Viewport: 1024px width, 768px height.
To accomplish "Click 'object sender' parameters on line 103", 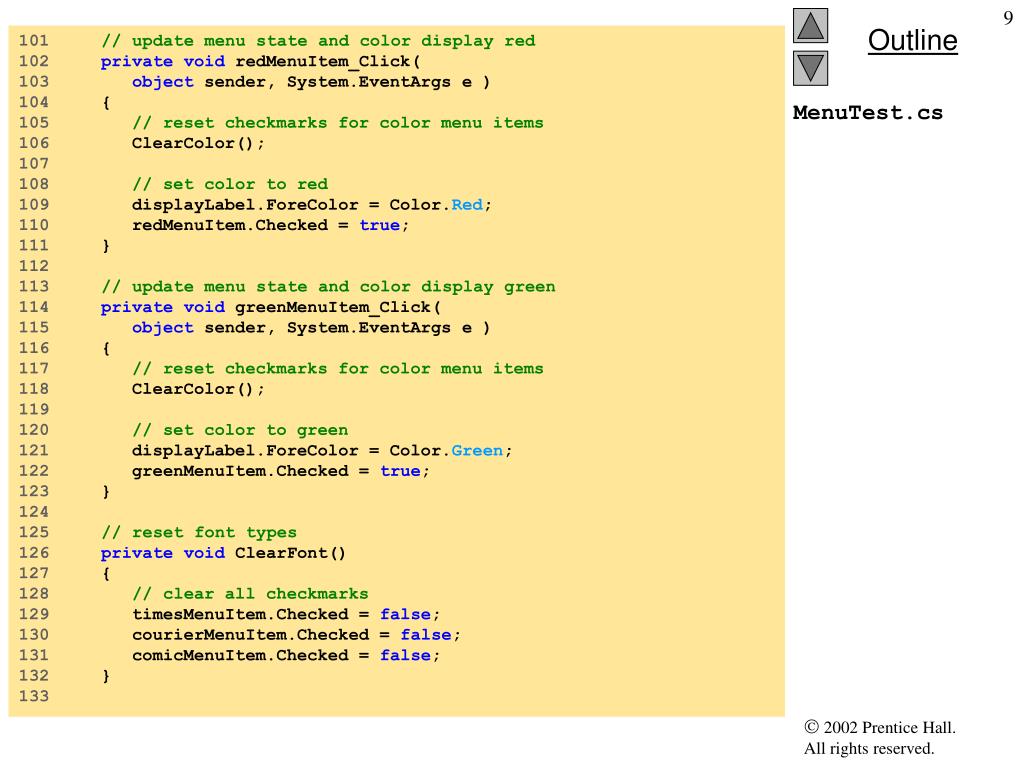I will [x=311, y=82].
